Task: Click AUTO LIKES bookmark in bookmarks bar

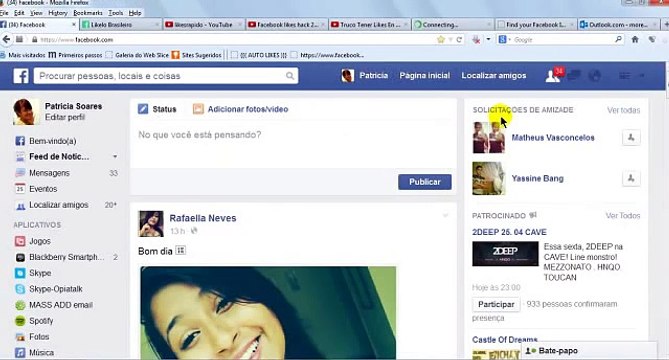Action: pyautogui.click(x=259, y=55)
